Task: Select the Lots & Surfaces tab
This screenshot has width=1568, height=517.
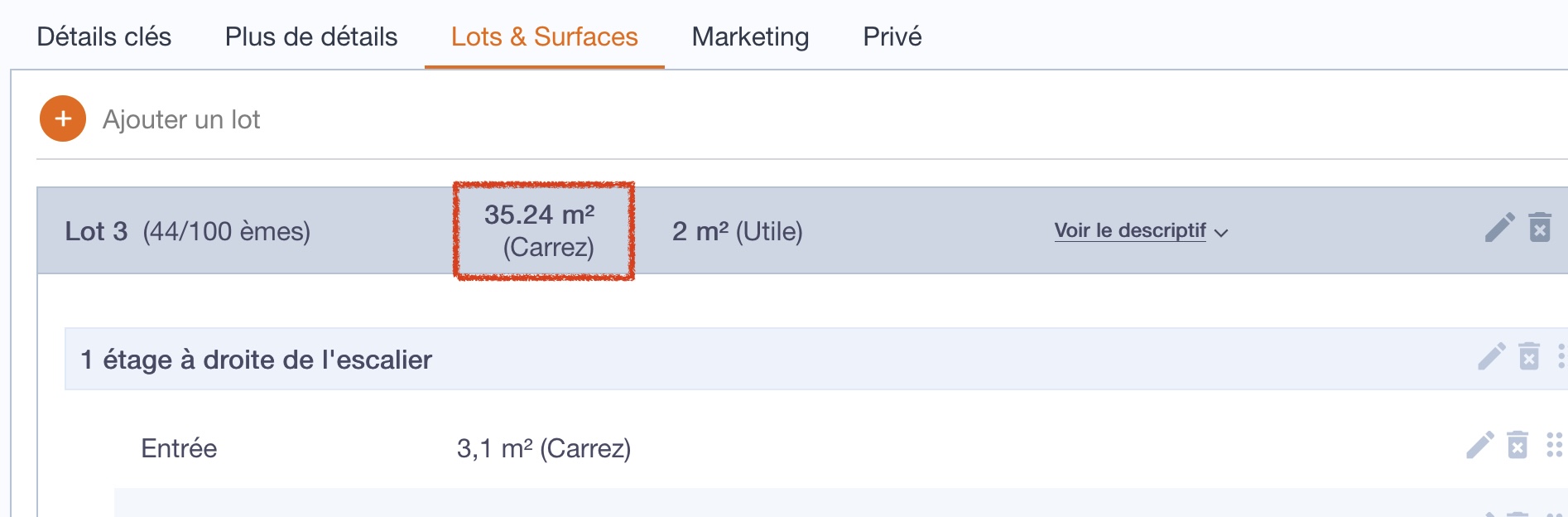Action: [x=545, y=36]
